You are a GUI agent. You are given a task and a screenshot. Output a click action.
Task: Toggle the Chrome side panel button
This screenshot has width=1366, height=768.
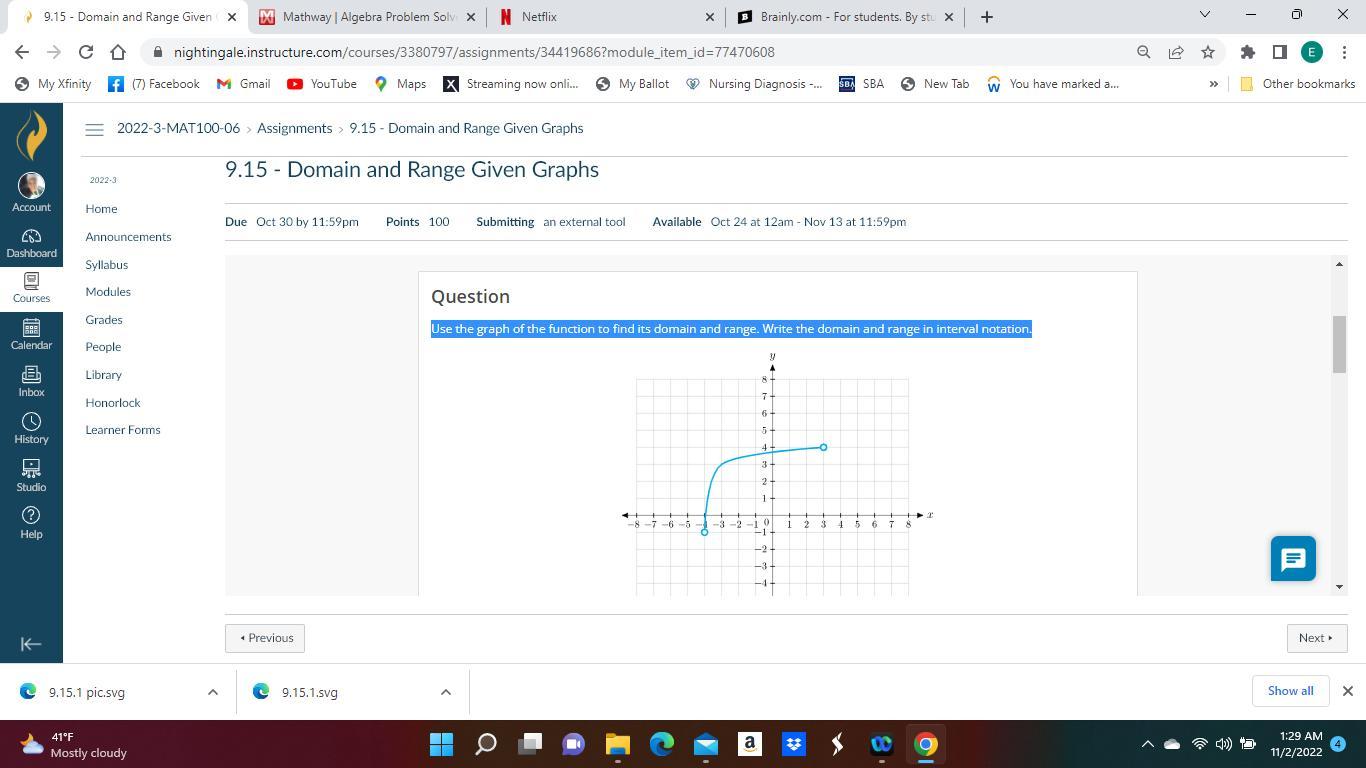pyautogui.click(x=1279, y=52)
